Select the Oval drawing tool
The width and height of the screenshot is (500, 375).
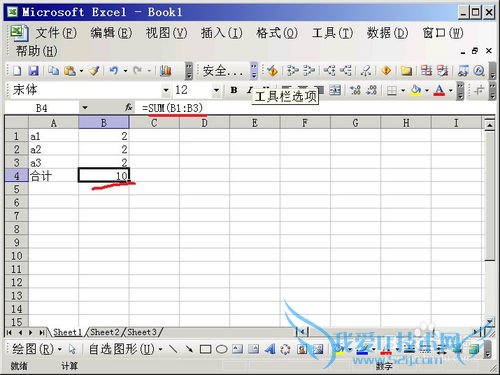click(x=221, y=349)
